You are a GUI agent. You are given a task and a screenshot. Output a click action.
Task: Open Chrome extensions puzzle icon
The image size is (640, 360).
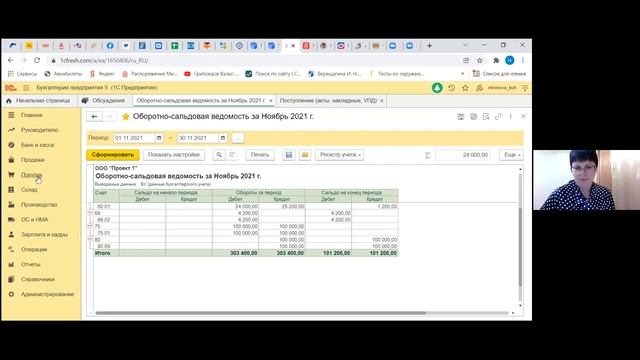pyautogui.click(x=496, y=60)
